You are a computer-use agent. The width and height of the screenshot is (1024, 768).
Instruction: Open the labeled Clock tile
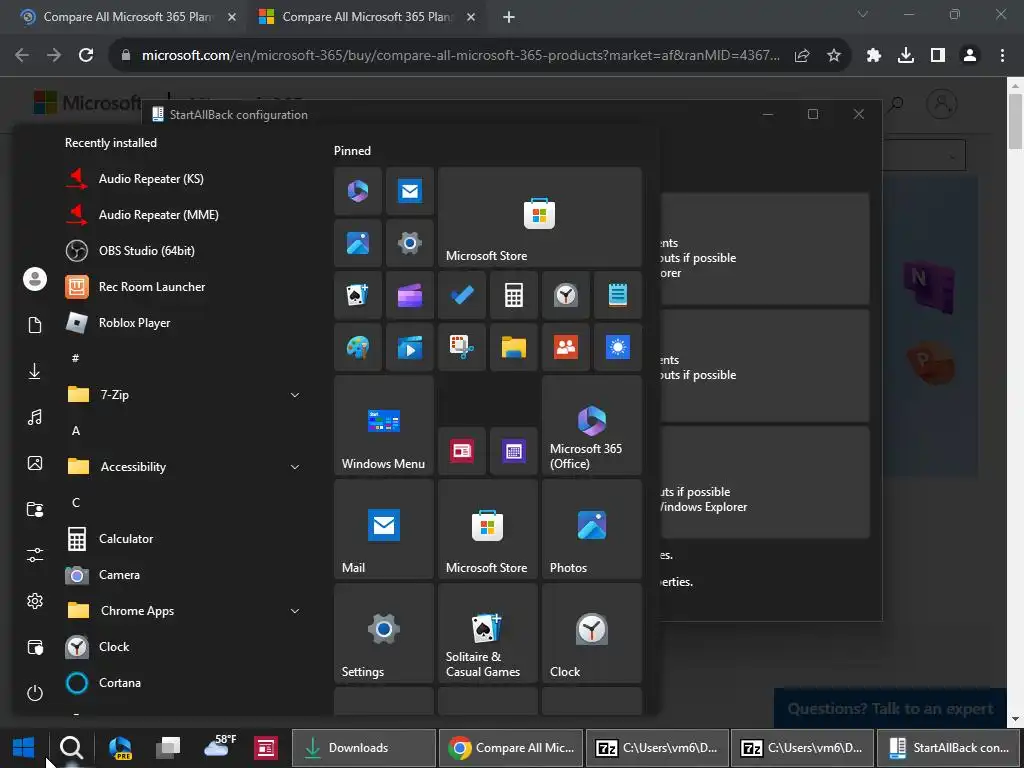592,633
